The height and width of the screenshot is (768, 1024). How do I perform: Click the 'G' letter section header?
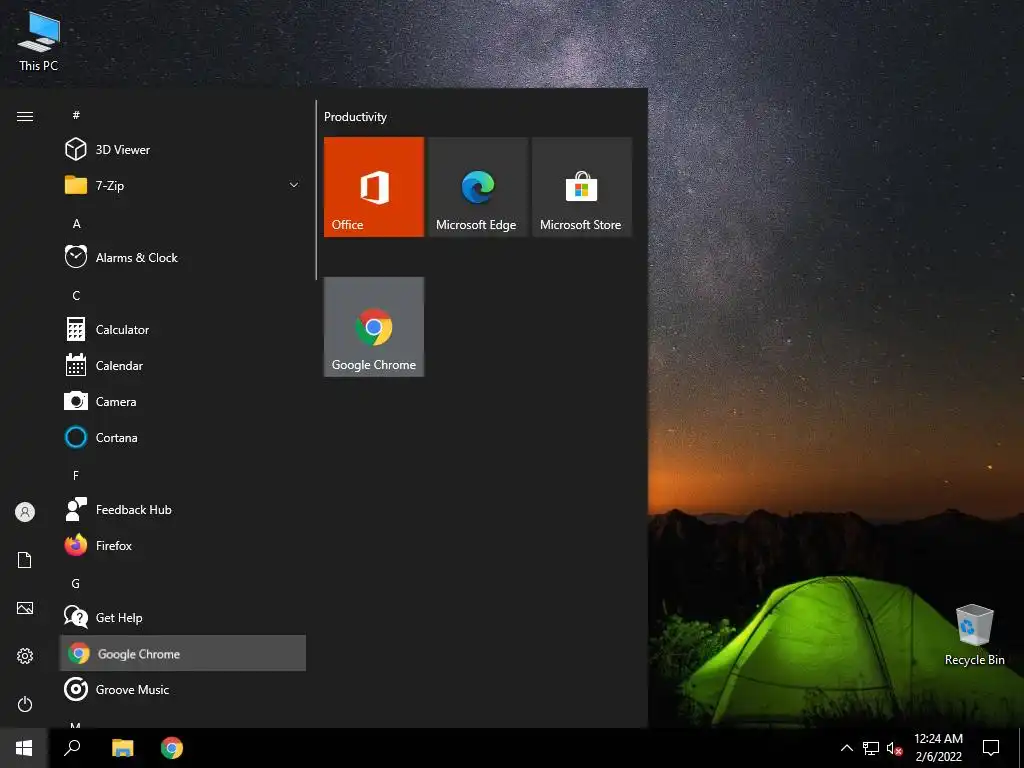(x=76, y=583)
